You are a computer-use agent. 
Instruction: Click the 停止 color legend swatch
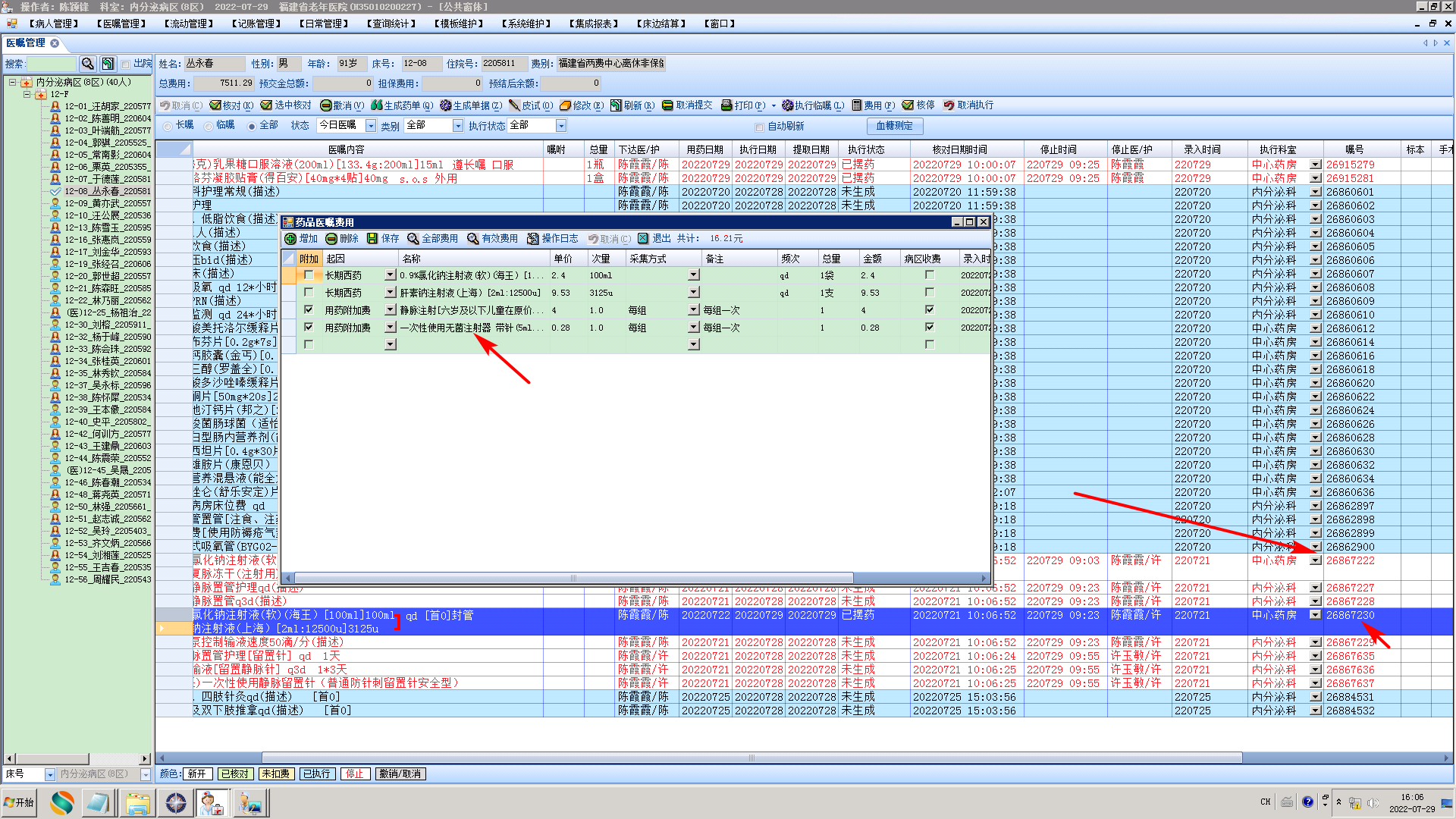point(355,773)
